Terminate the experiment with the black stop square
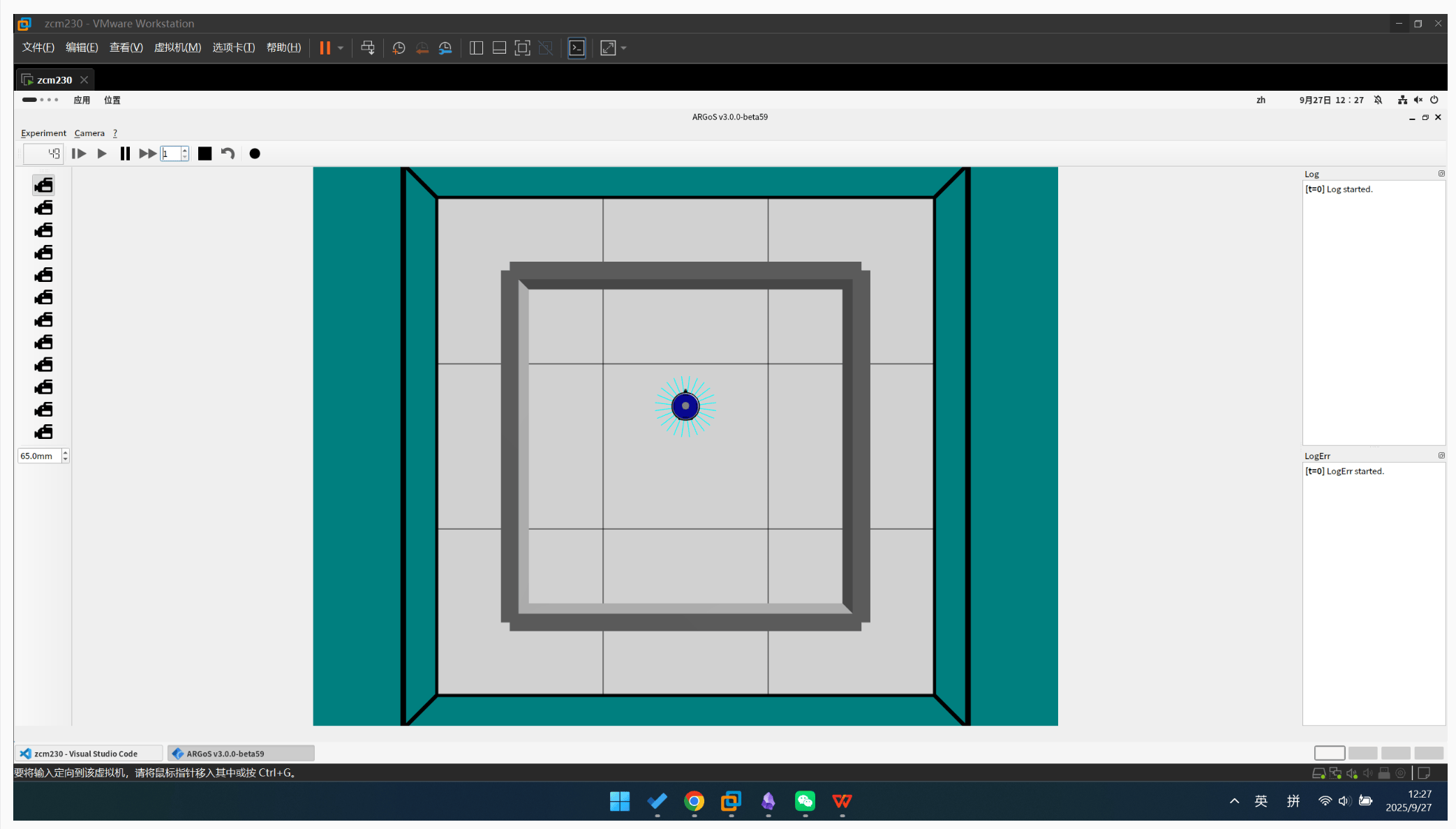 205,154
